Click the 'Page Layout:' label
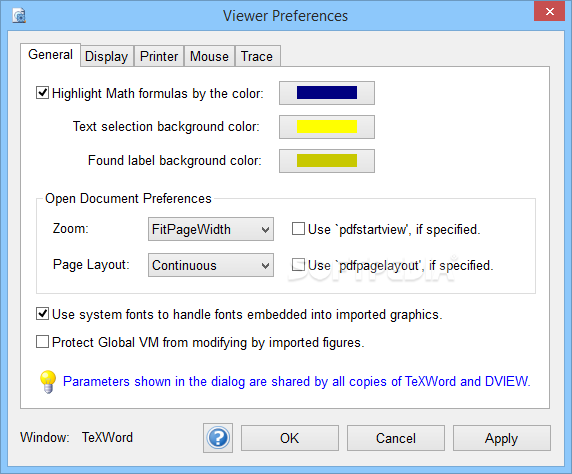 point(91,265)
